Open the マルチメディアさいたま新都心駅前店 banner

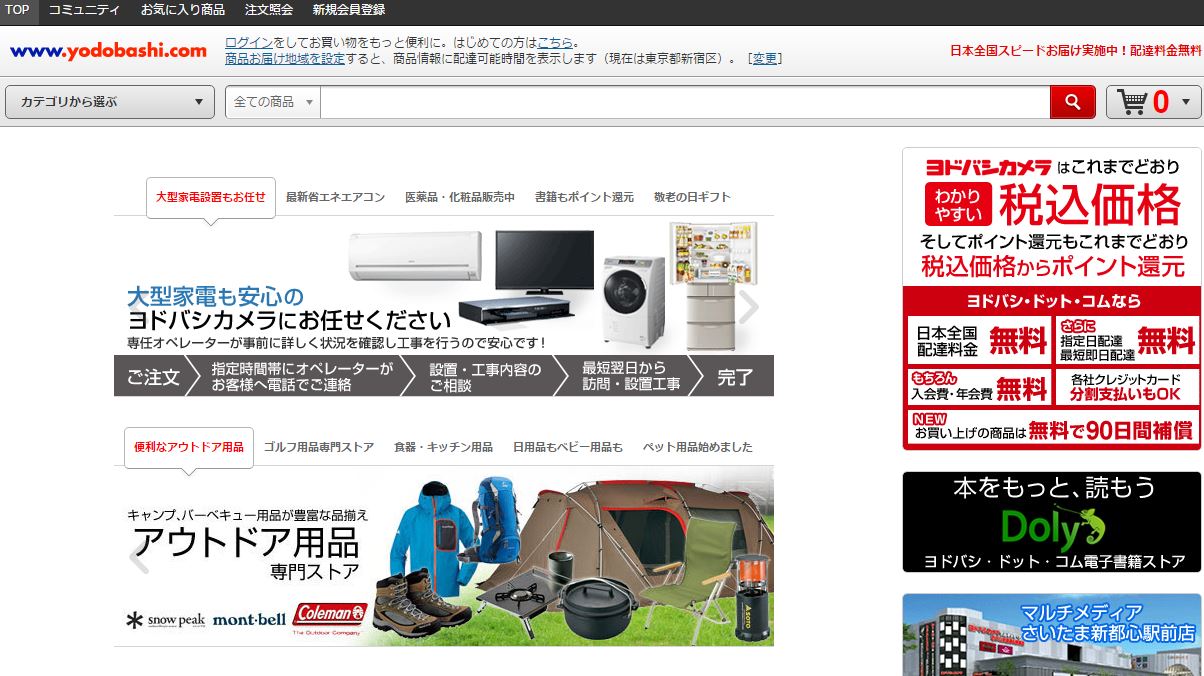coord(1051,635)
